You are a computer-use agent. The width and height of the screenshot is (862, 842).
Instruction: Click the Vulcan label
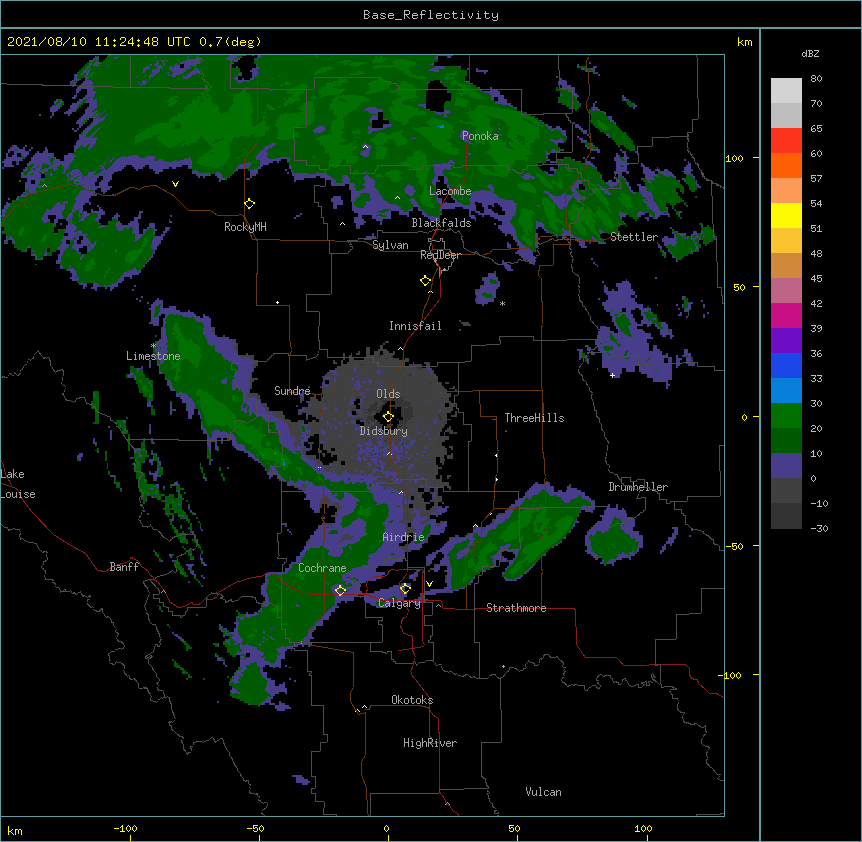(543, 792)
